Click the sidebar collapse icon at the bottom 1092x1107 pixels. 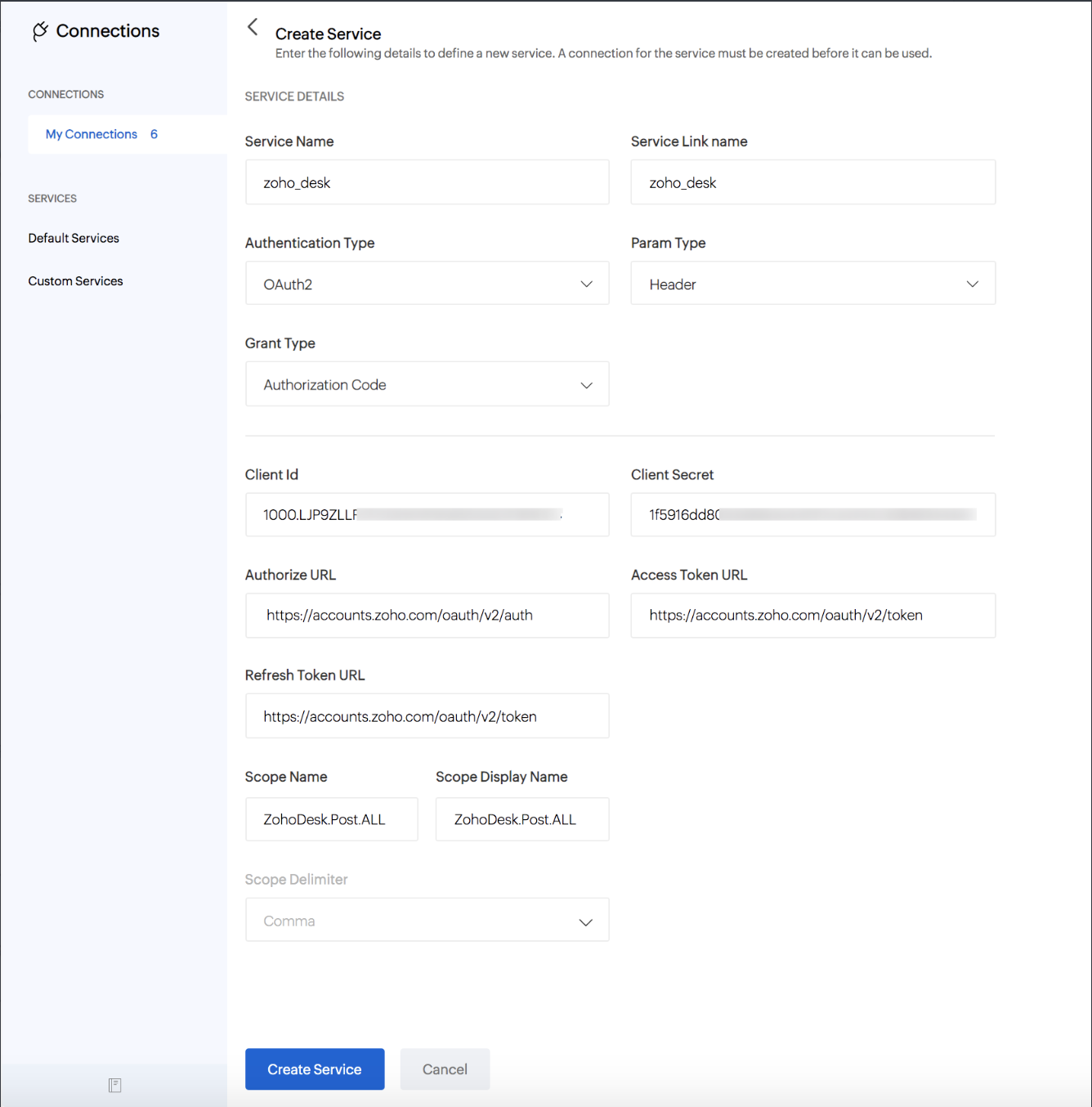pos(114,1085)
